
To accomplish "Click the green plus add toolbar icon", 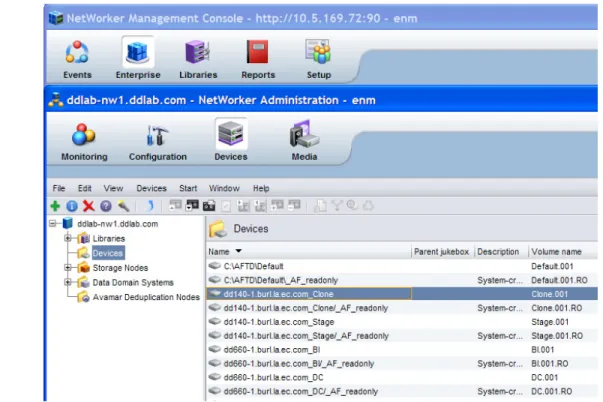I will coord(55,206).
